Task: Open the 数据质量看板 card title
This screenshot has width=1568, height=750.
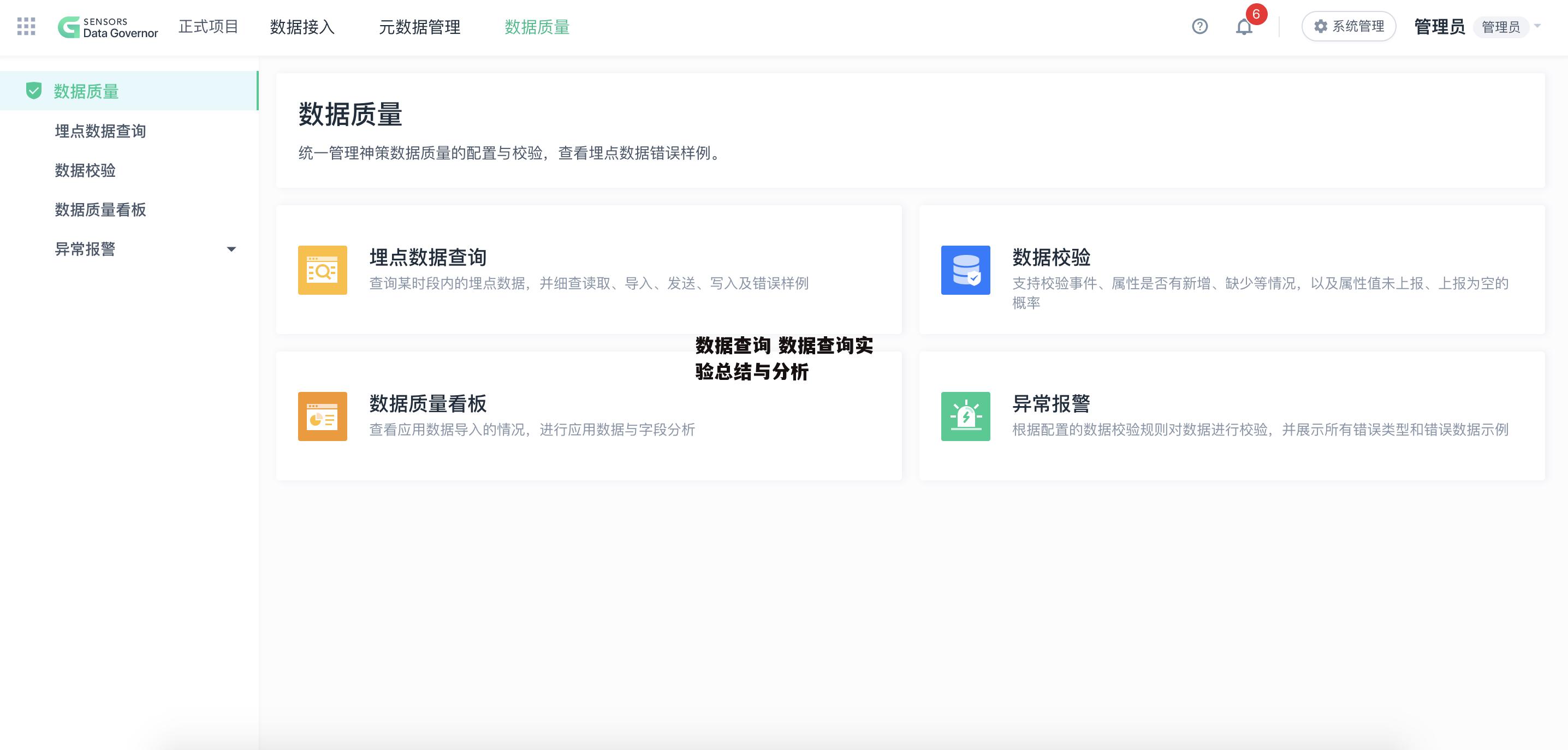Action: click(428, 403)
